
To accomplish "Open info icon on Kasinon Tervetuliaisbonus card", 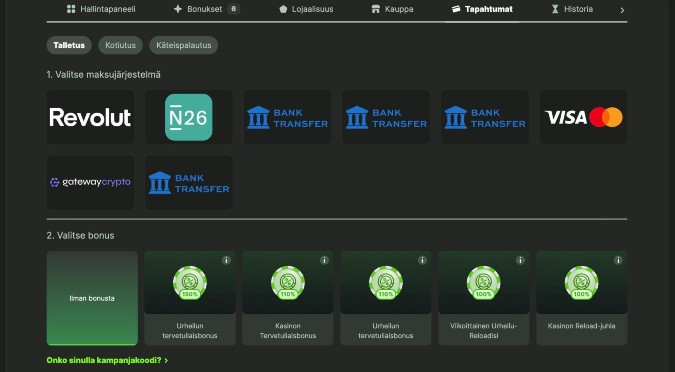I will coord(324,260).
